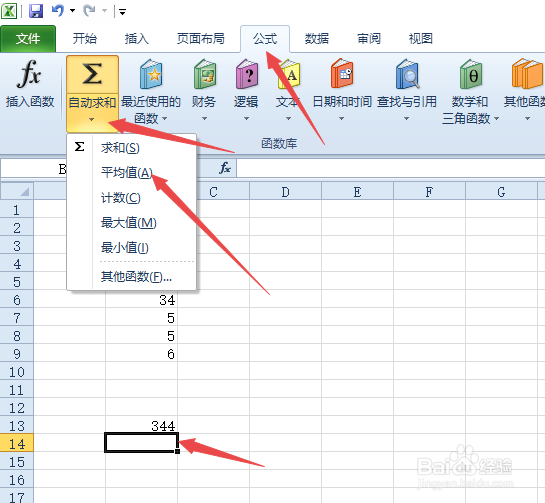Open 最近使用的函数 book icon
The width and height of the screenshot is (545, 503).
click(151, 74)
